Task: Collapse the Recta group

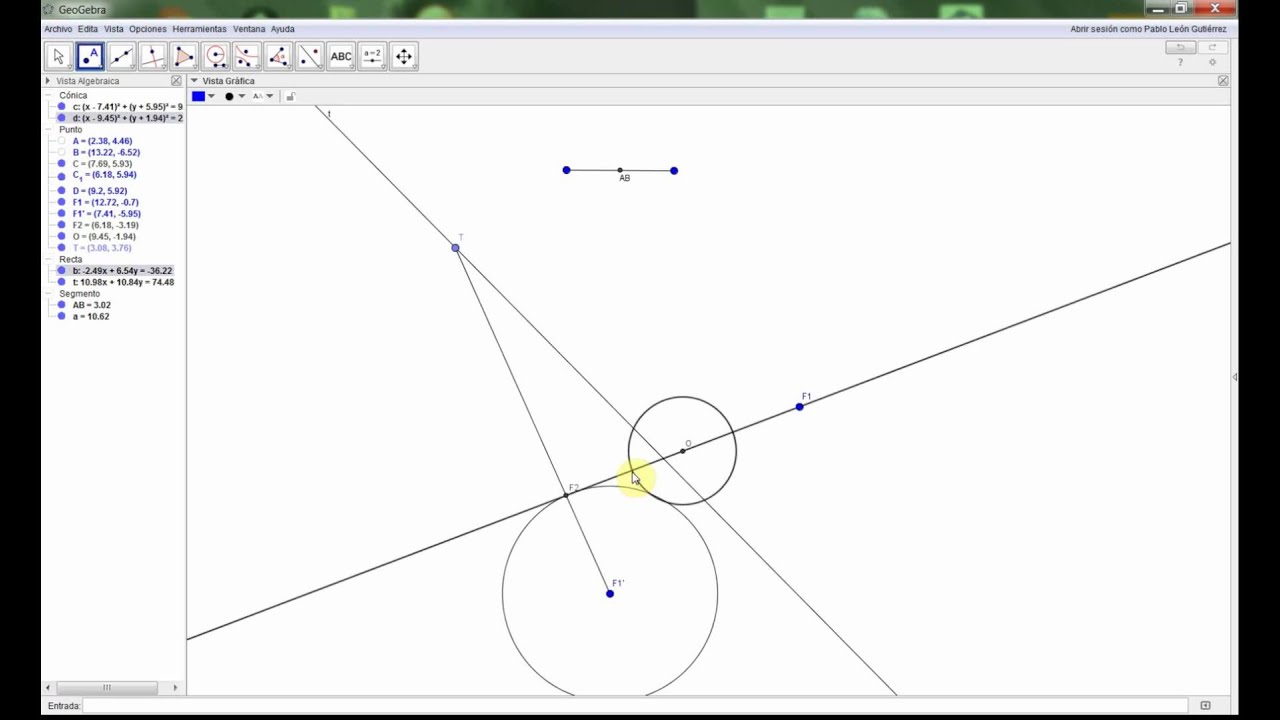Action: (x=48, y=259)
